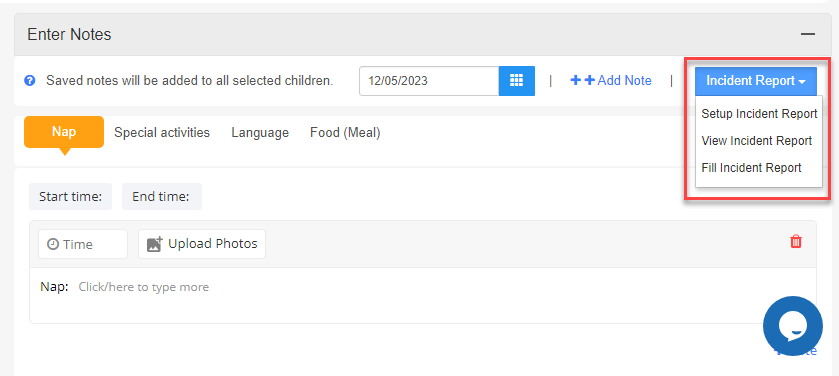839x376 pixels.
Task: Go to the Language tab
Action: 260,133
